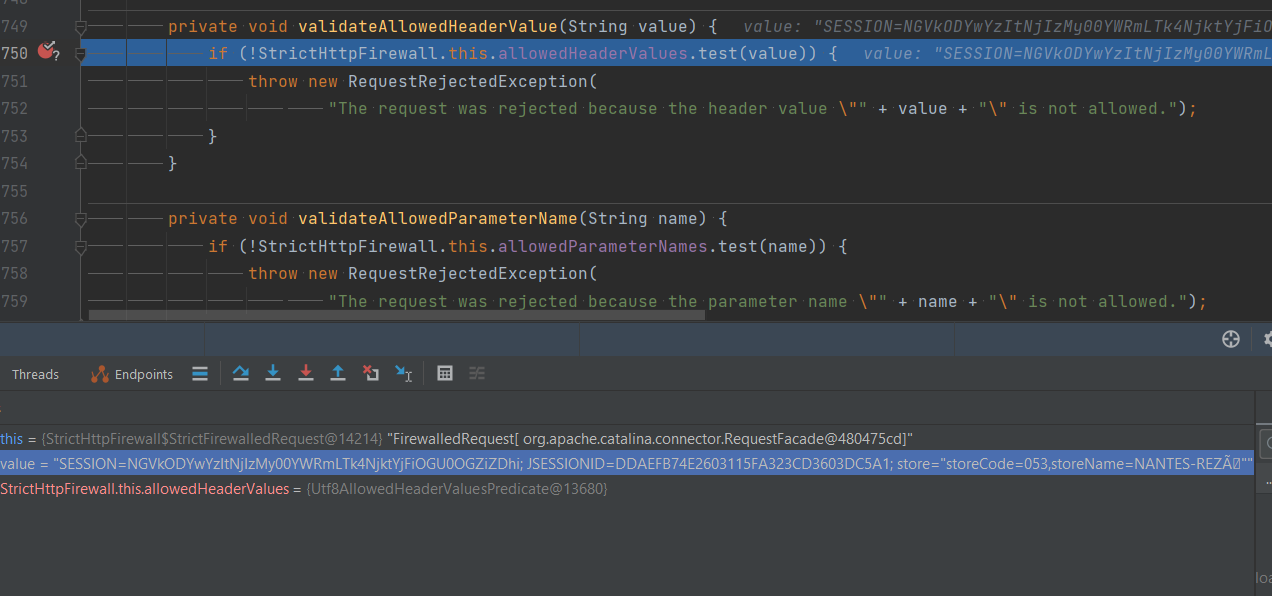Collapse the validateAllowedParameterName method fold

click(81, 217)
